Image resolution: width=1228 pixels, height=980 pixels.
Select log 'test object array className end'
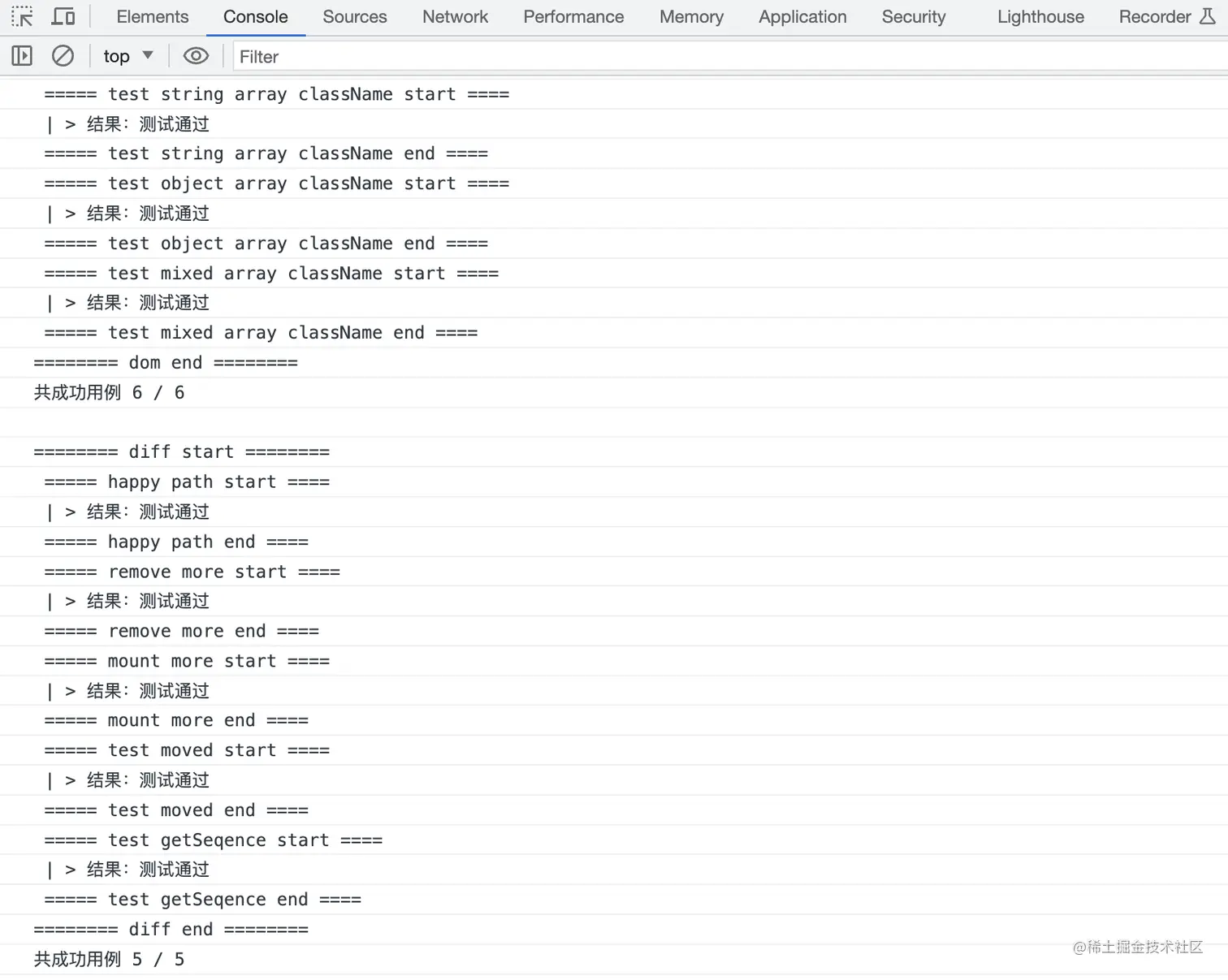pos(614,244)
